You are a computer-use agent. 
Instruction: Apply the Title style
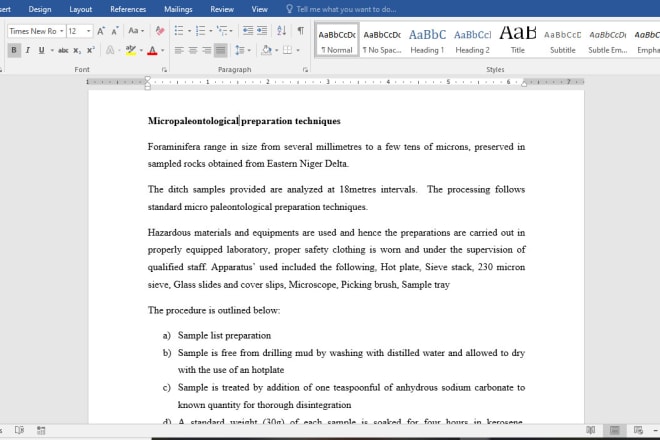(x=518, y=40)
